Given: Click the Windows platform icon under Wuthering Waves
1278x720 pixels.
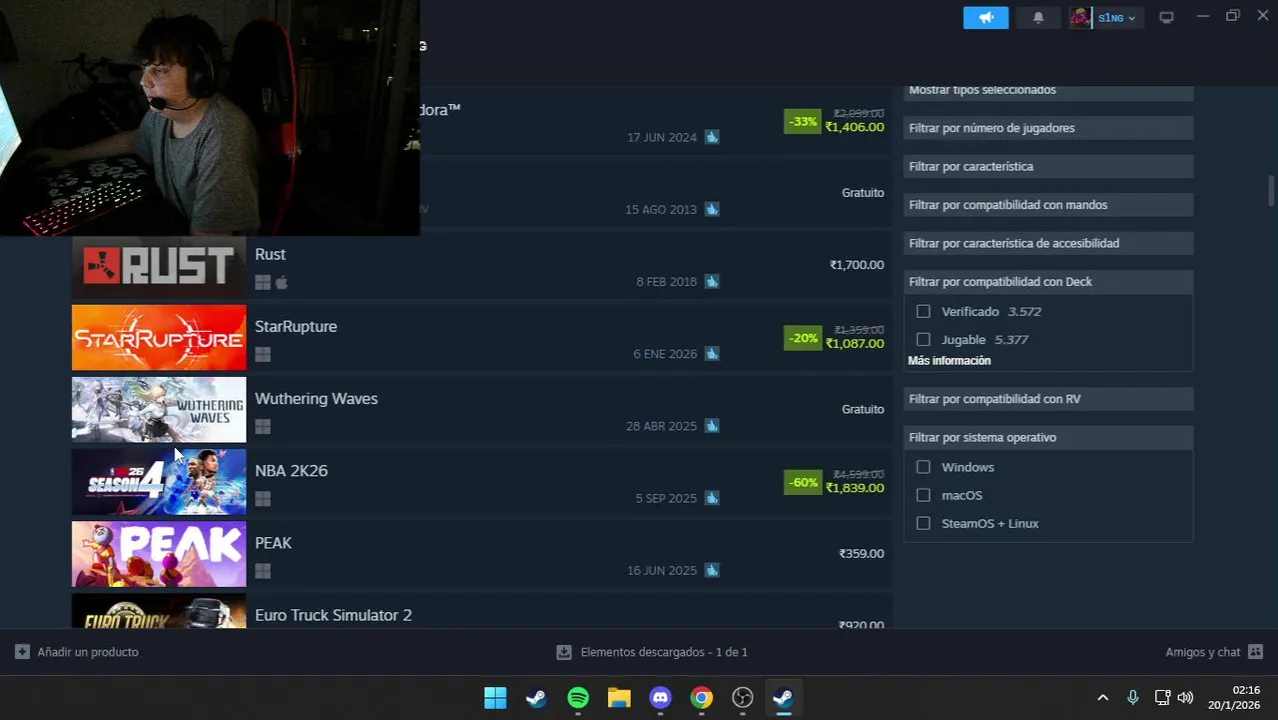Looking at the screenshot, I should click(x=263, y=427).
